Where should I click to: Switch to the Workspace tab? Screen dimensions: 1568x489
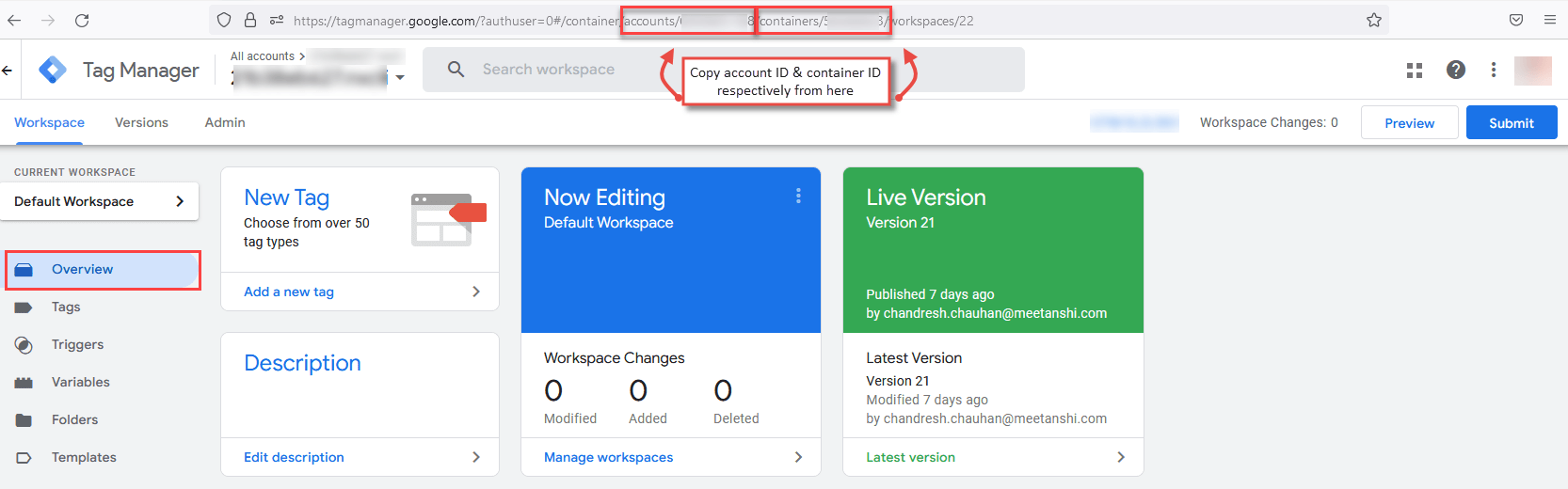49,123
